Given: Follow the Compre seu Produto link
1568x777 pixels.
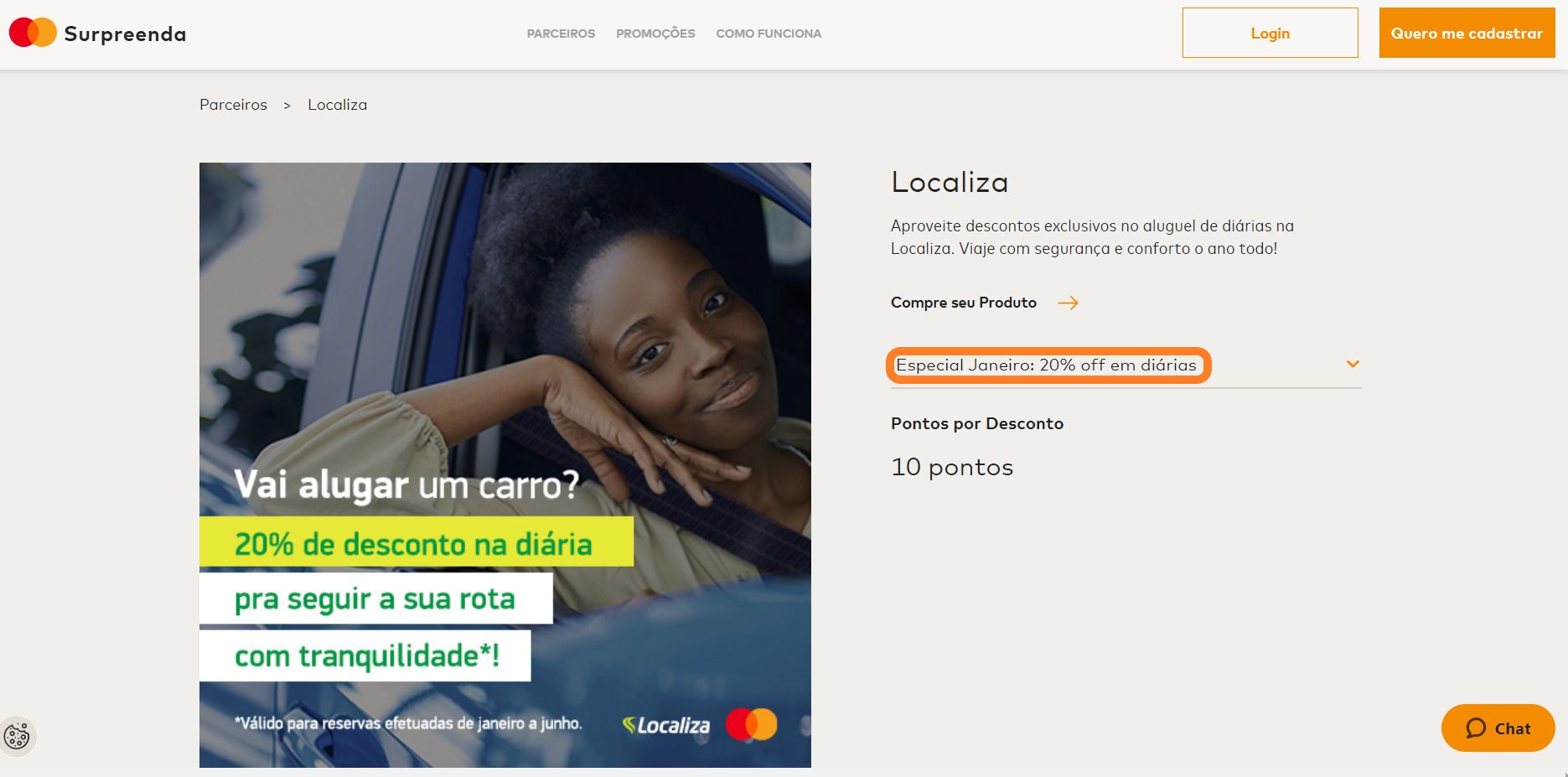Looking at the screenshot, I should click(964, 303).
